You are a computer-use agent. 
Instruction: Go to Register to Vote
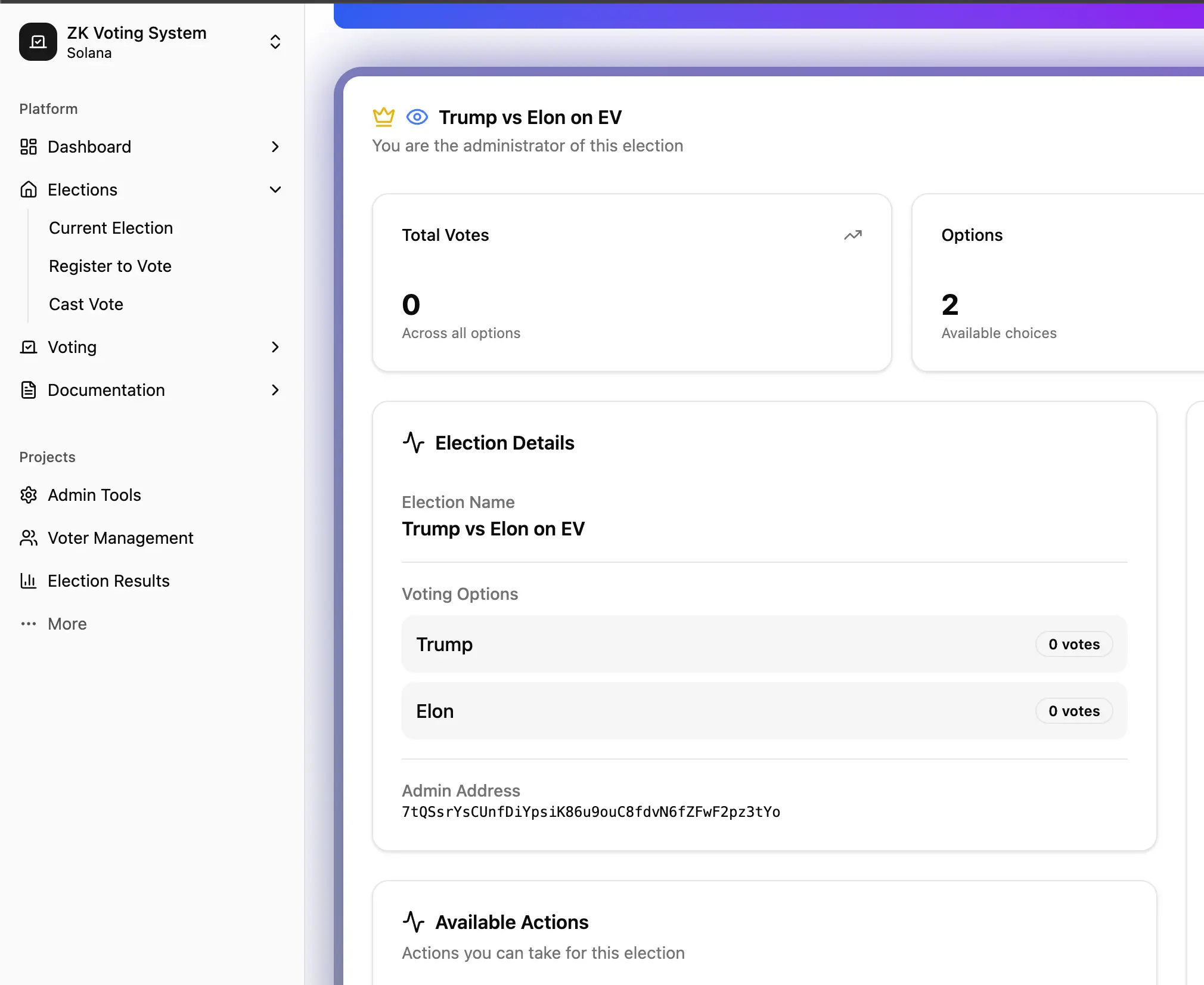coord(110,266)
